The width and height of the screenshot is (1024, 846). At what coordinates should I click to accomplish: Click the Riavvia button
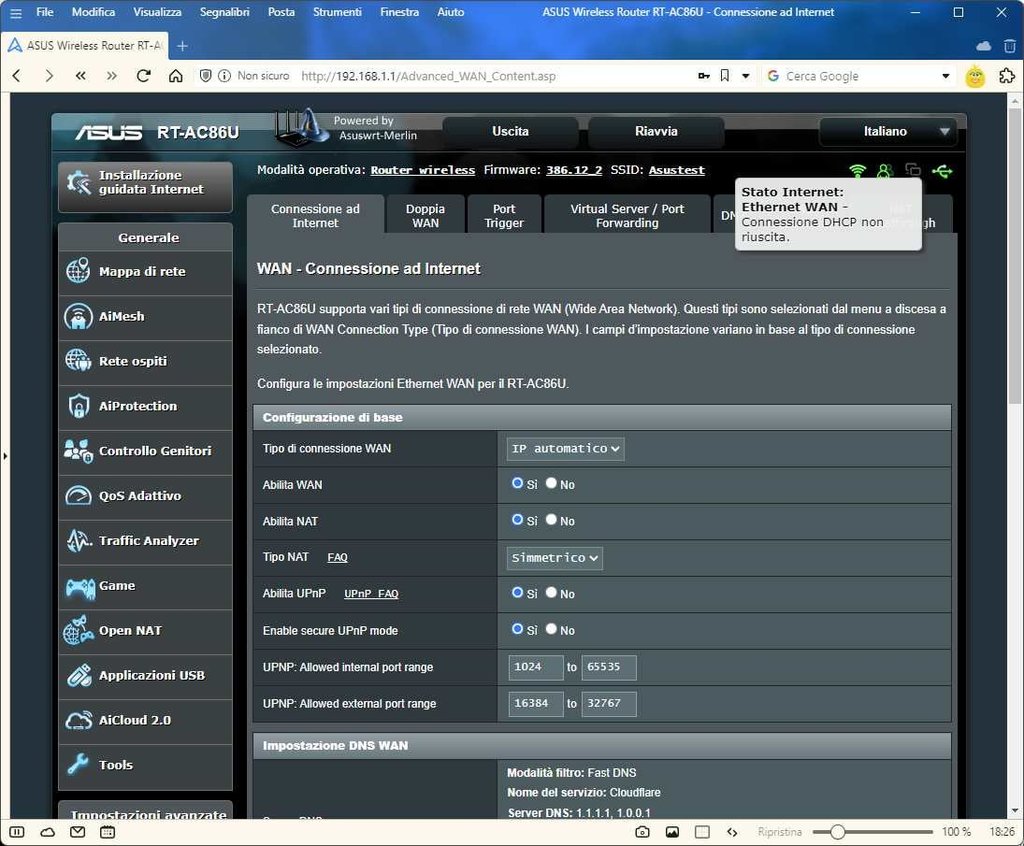click(x=656, y=131)
